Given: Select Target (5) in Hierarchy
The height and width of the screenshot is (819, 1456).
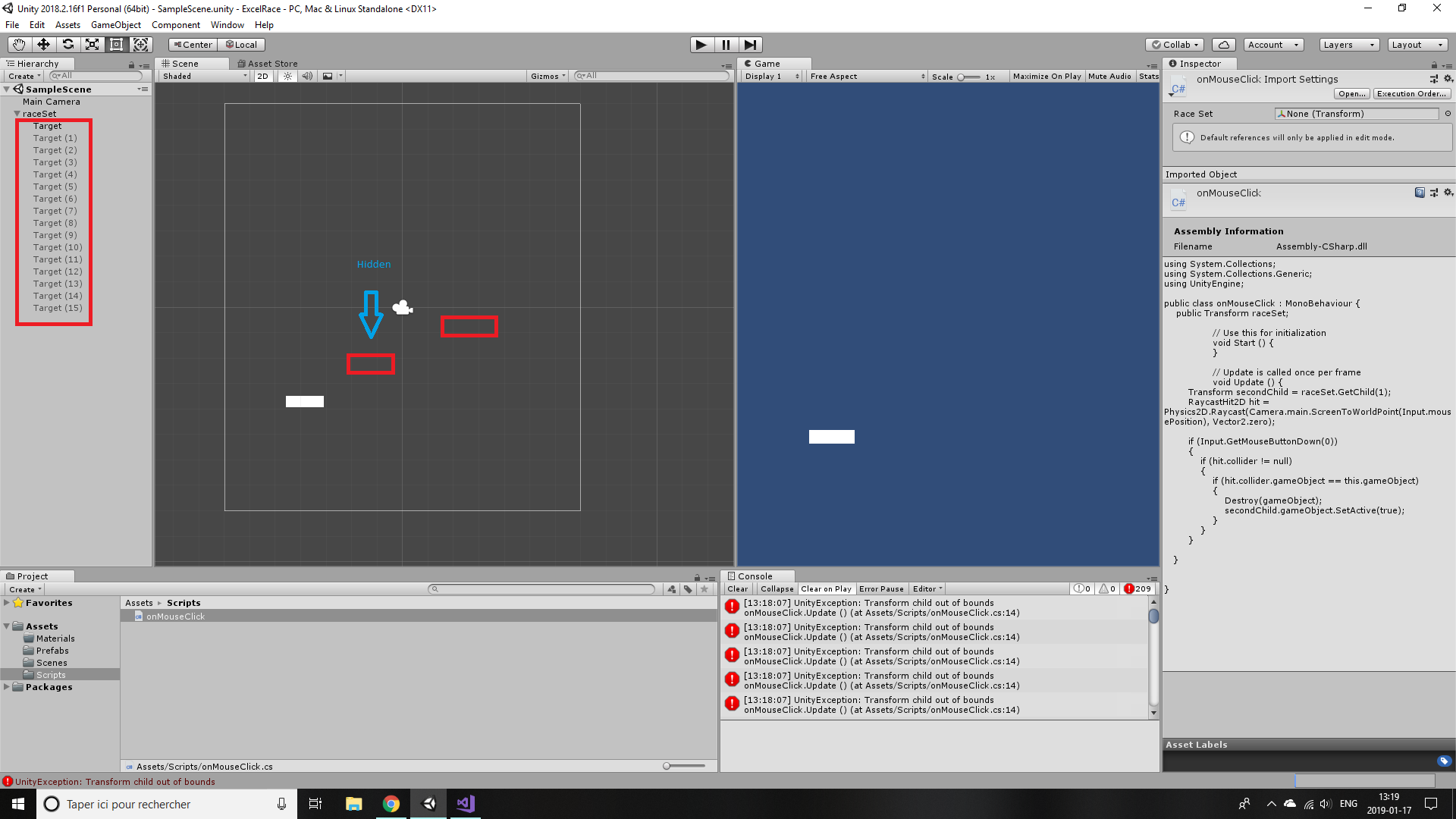Looking at the screenshot, I should pyautogui.click(x=55, y=187).
